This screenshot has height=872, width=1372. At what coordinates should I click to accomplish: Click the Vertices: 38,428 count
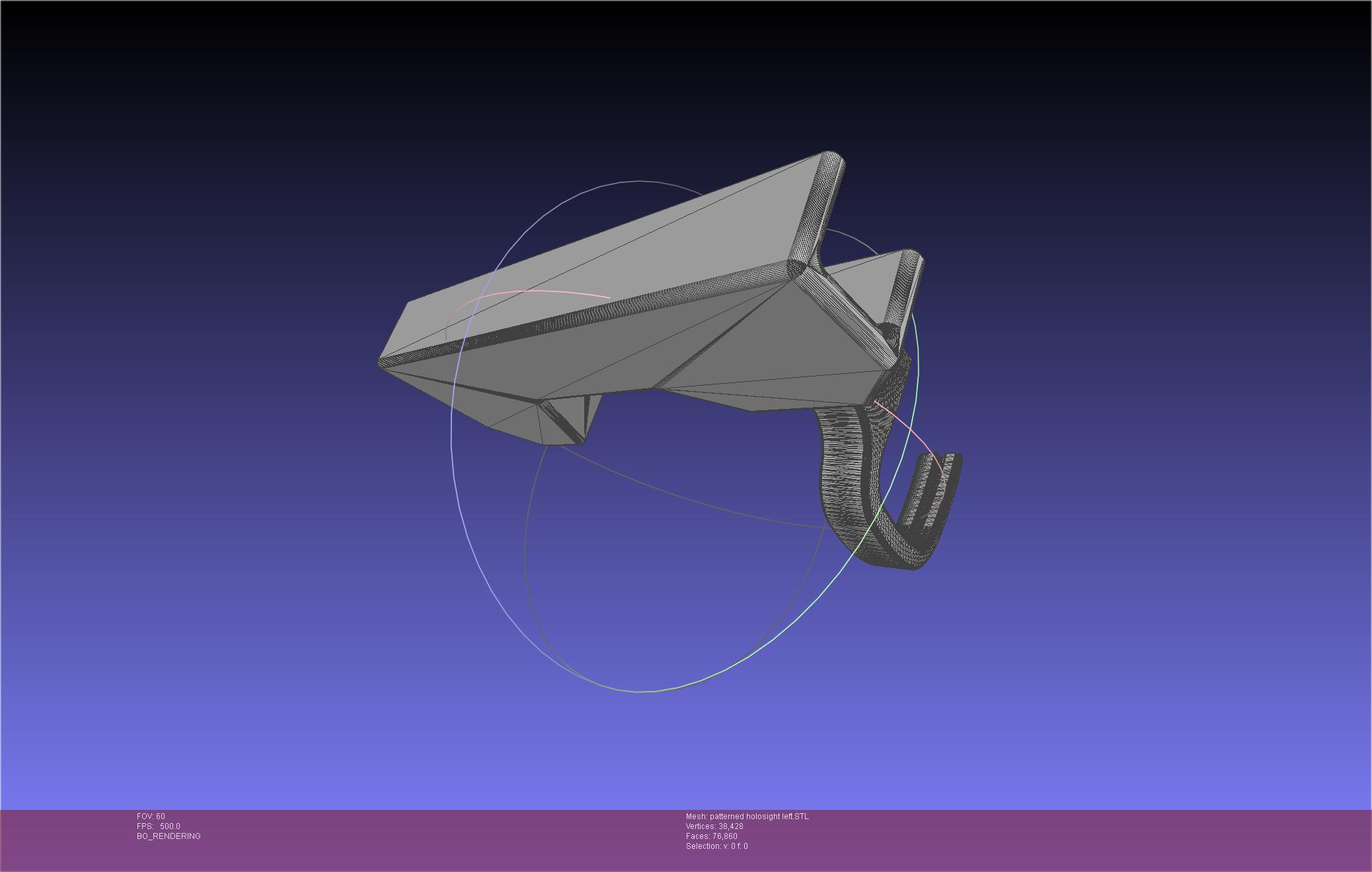pos(714,826)
